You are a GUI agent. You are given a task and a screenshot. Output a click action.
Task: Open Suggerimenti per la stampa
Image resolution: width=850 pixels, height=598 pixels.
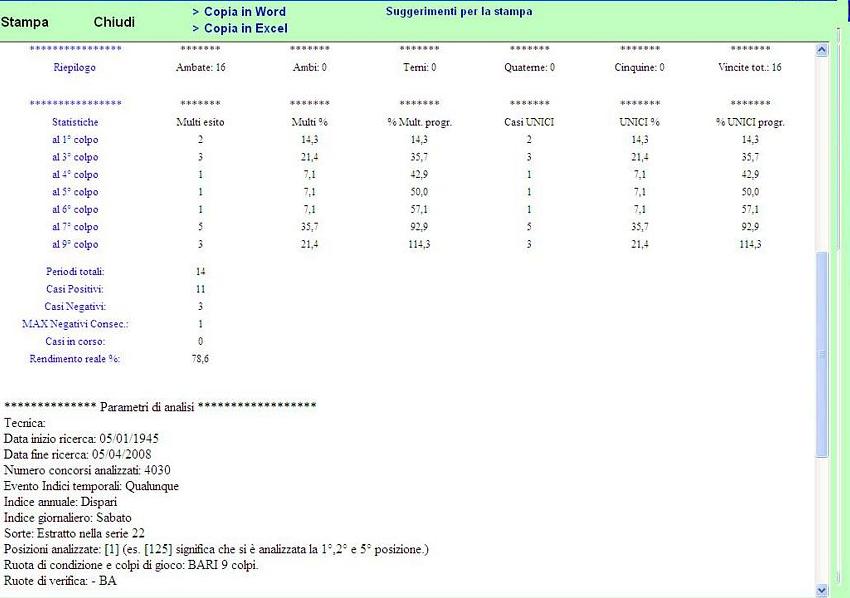pyautogui.click(x=459, y=12)
